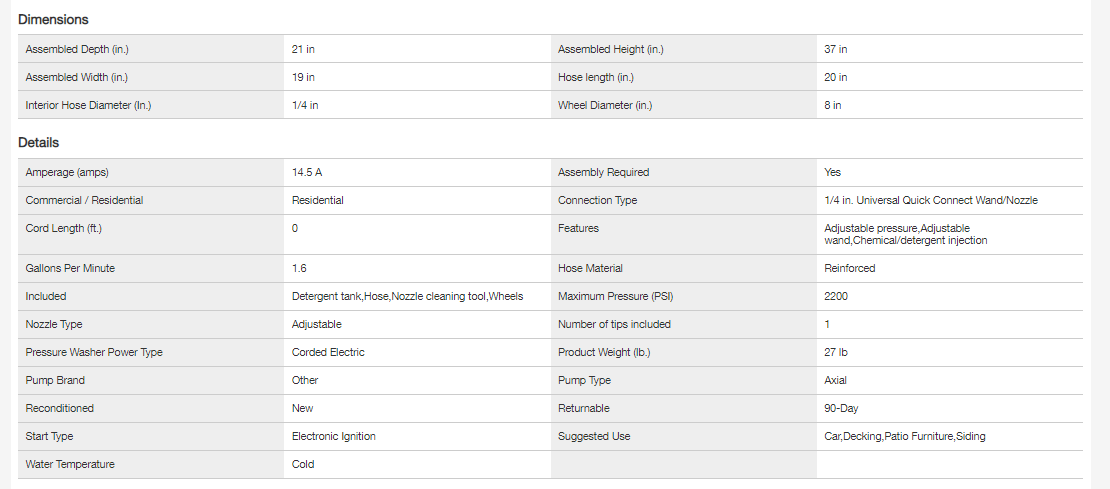Viewport: 1110px width, 489px height.
Task: Select the Assembled Depth (in.) label
Action: [x=76, y=49]
